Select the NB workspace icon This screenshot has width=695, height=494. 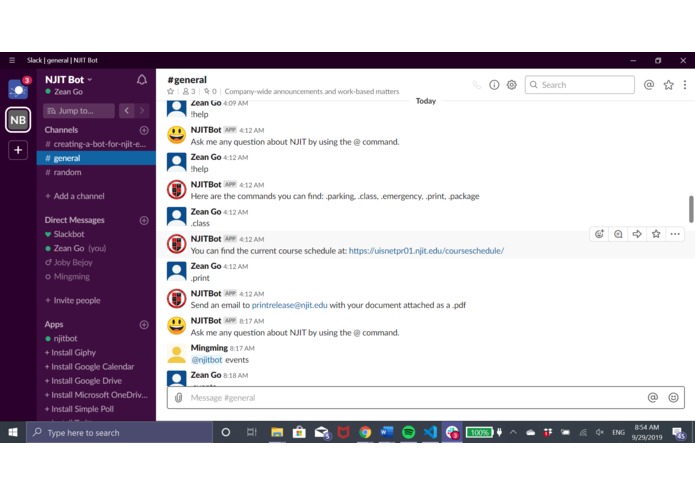18,120
